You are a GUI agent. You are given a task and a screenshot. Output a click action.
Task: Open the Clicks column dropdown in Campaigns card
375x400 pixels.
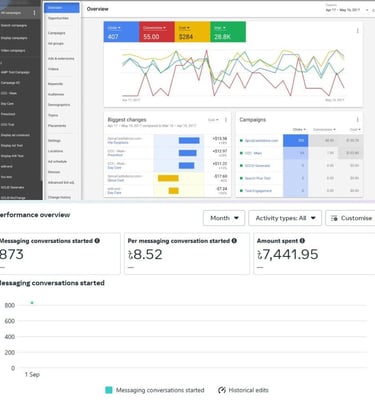pyautogui.click(x=299, y=129)
